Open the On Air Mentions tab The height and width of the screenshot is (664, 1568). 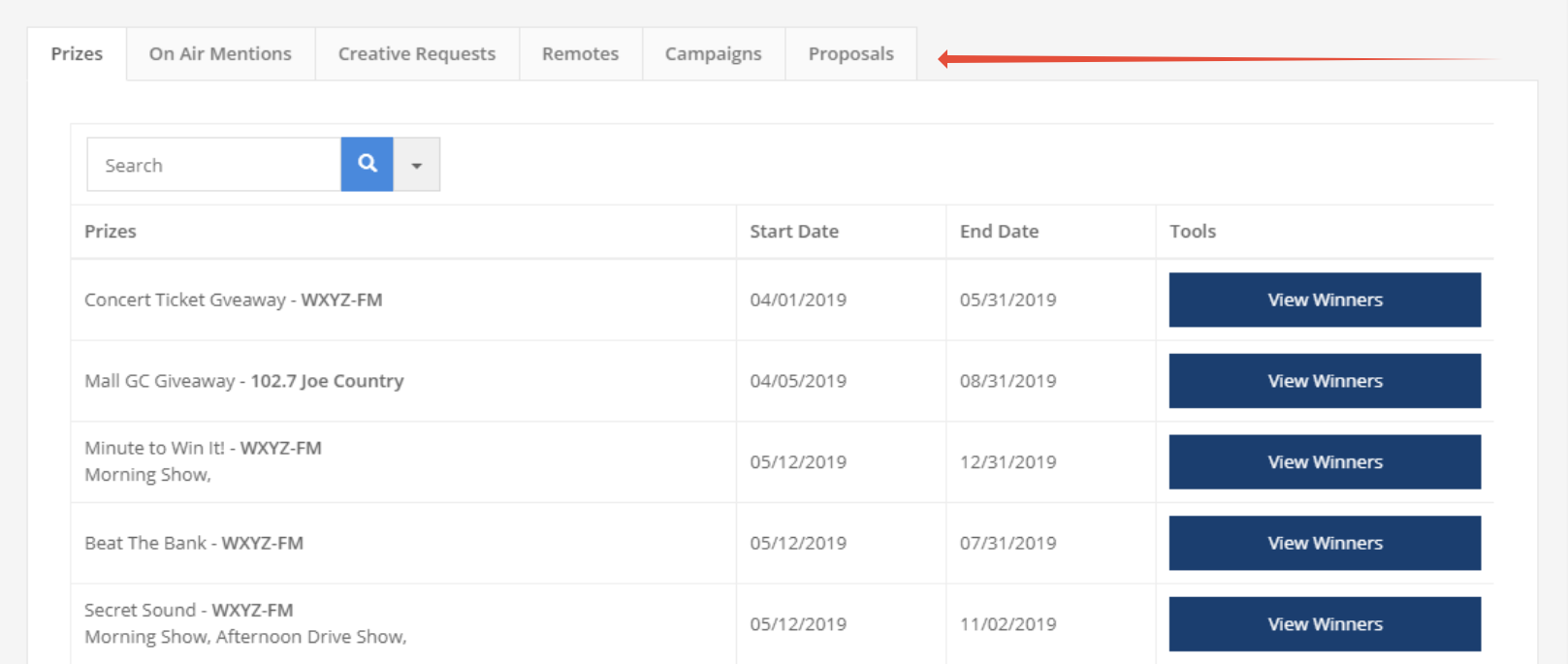pyautogui.click(x=220, y=54)
